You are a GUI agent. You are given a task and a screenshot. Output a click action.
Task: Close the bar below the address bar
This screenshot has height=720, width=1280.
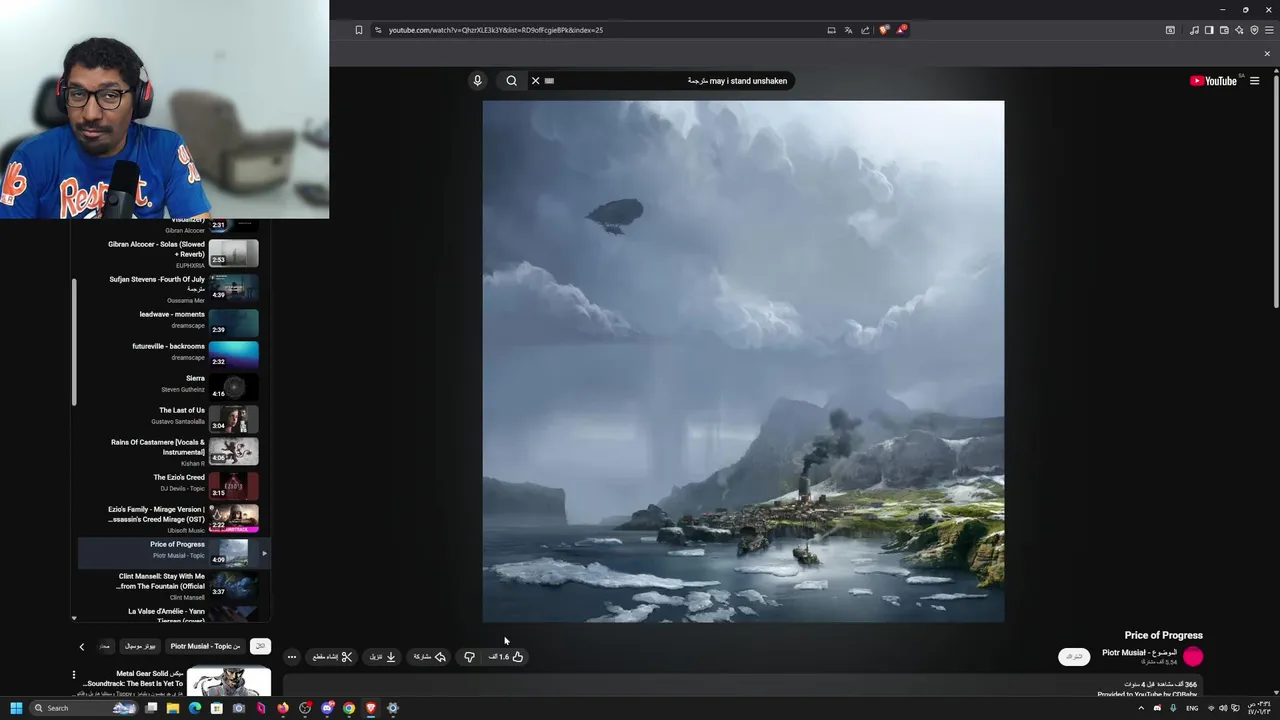[1267, 54]
